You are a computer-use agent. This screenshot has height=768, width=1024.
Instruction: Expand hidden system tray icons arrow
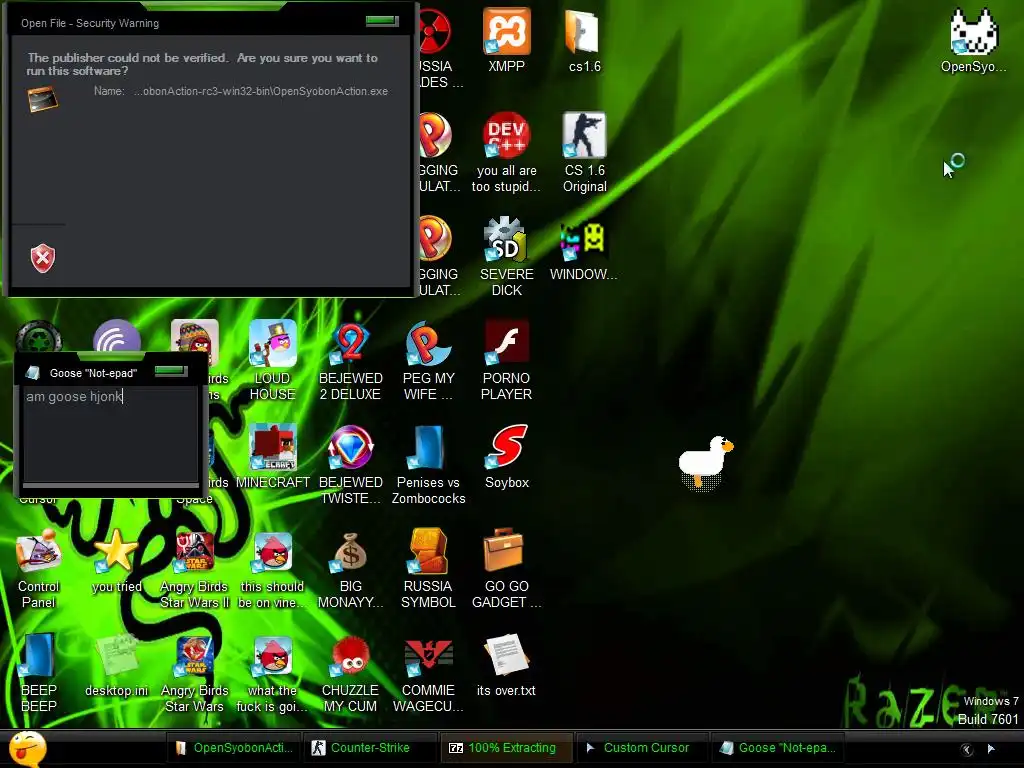967,749
